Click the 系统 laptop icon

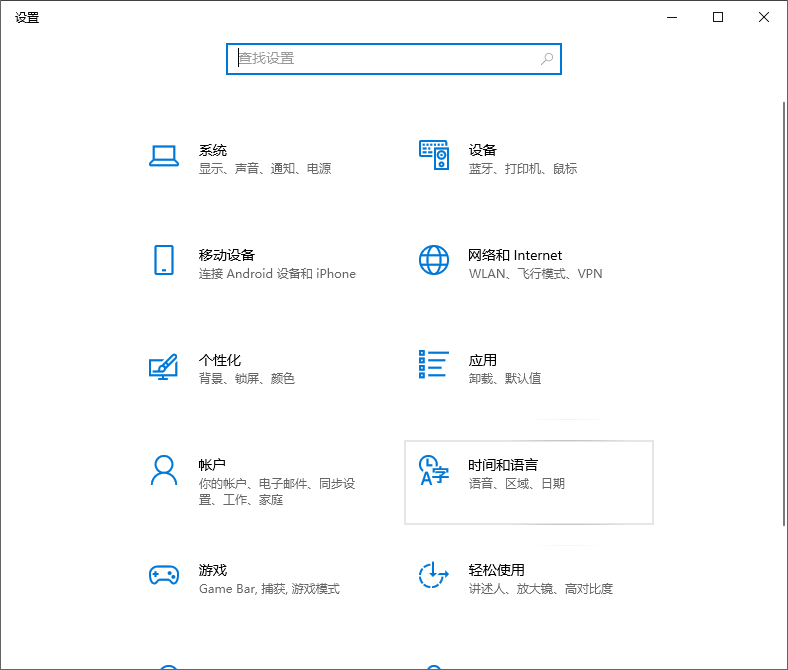(x=164, y=156)
